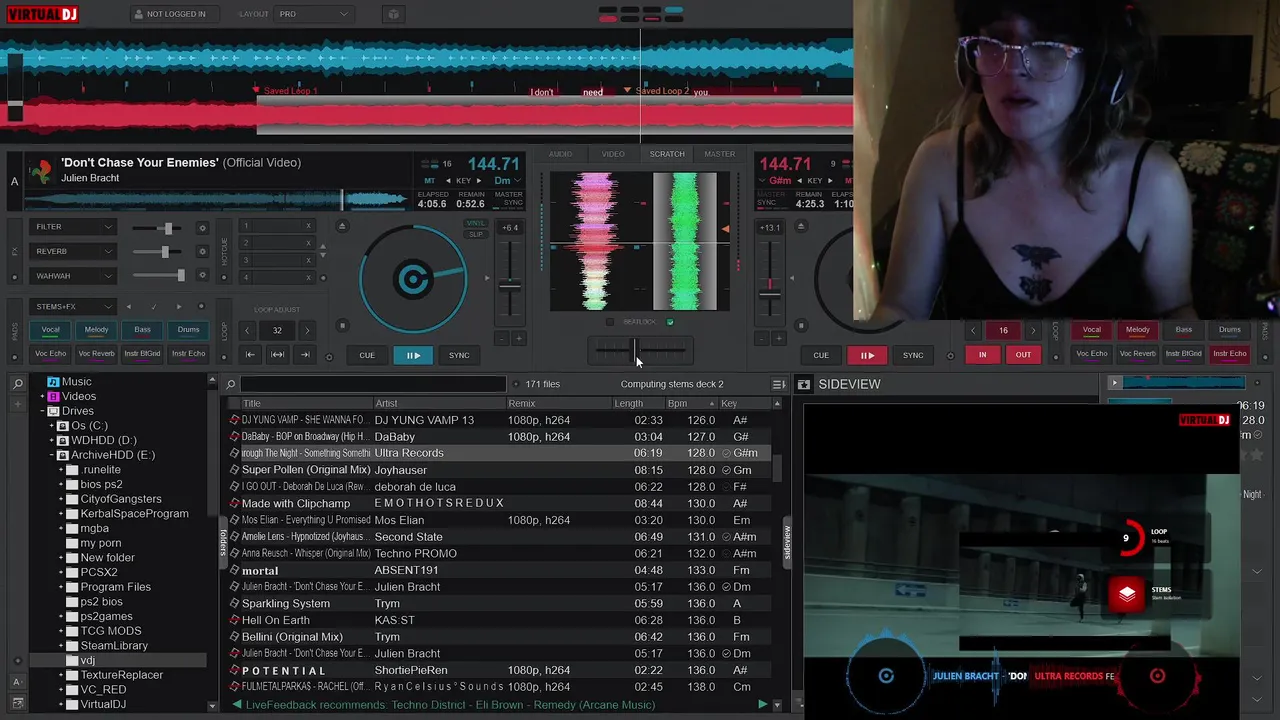Screen dimensions: 1280x720
Task: Nudge deck A pitch up with plus button
Action: pyautogui.click(x=518, y=339)
